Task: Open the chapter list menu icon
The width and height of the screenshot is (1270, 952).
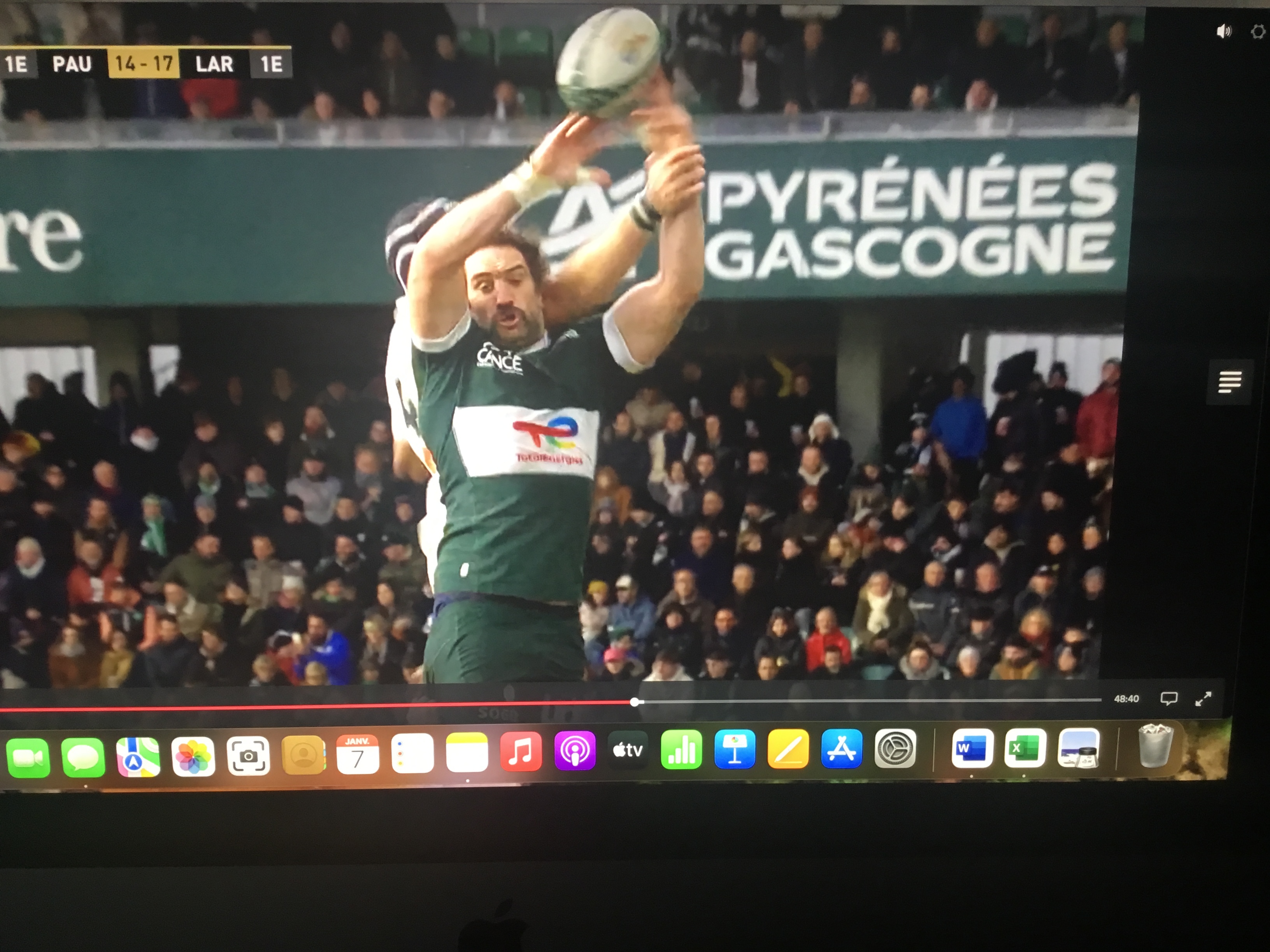Action: [1230, 381]
